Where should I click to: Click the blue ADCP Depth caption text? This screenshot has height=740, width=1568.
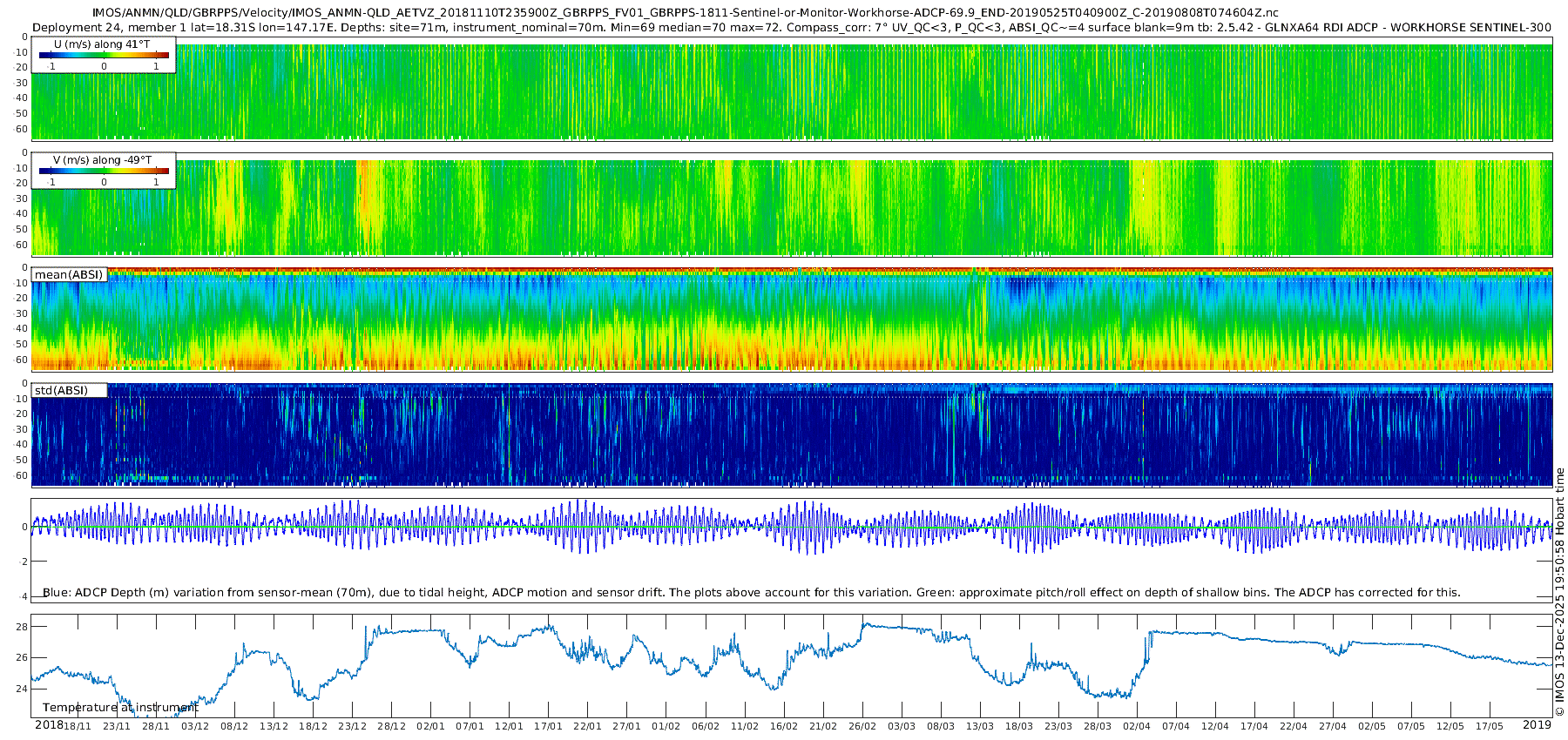tap(751, 593)
